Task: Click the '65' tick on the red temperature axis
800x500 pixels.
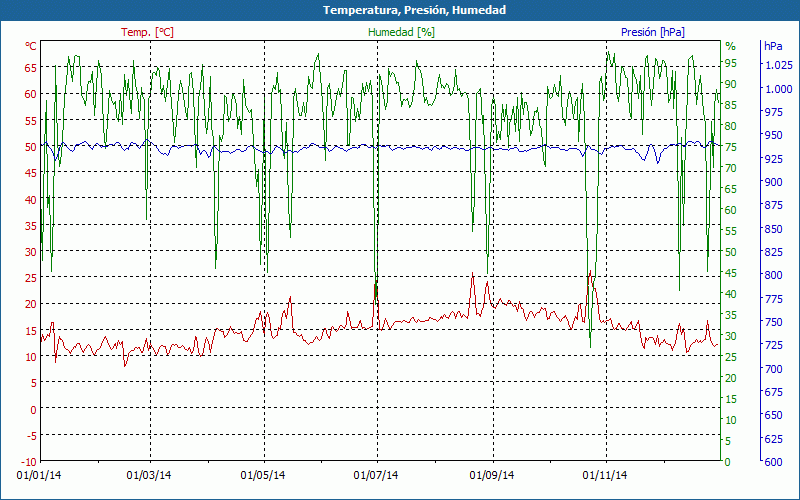Action: pos(31,67)
